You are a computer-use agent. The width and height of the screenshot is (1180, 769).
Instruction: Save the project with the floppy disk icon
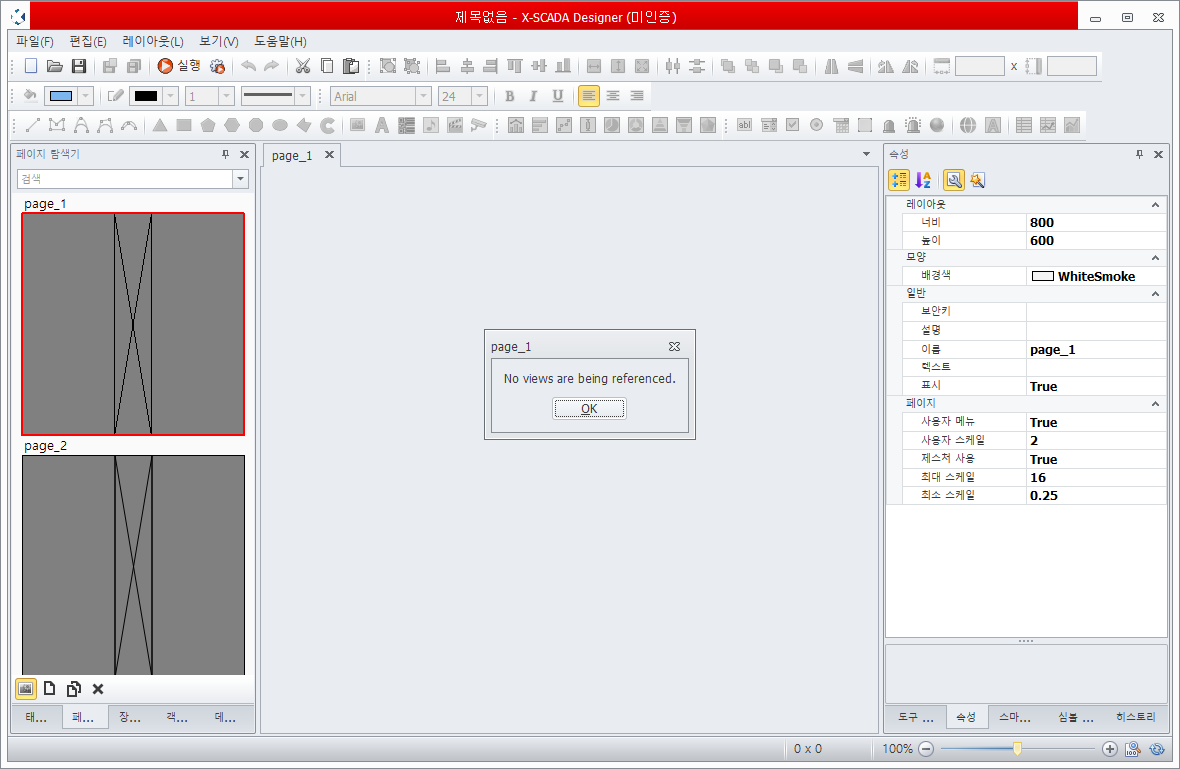coord(79,66)
